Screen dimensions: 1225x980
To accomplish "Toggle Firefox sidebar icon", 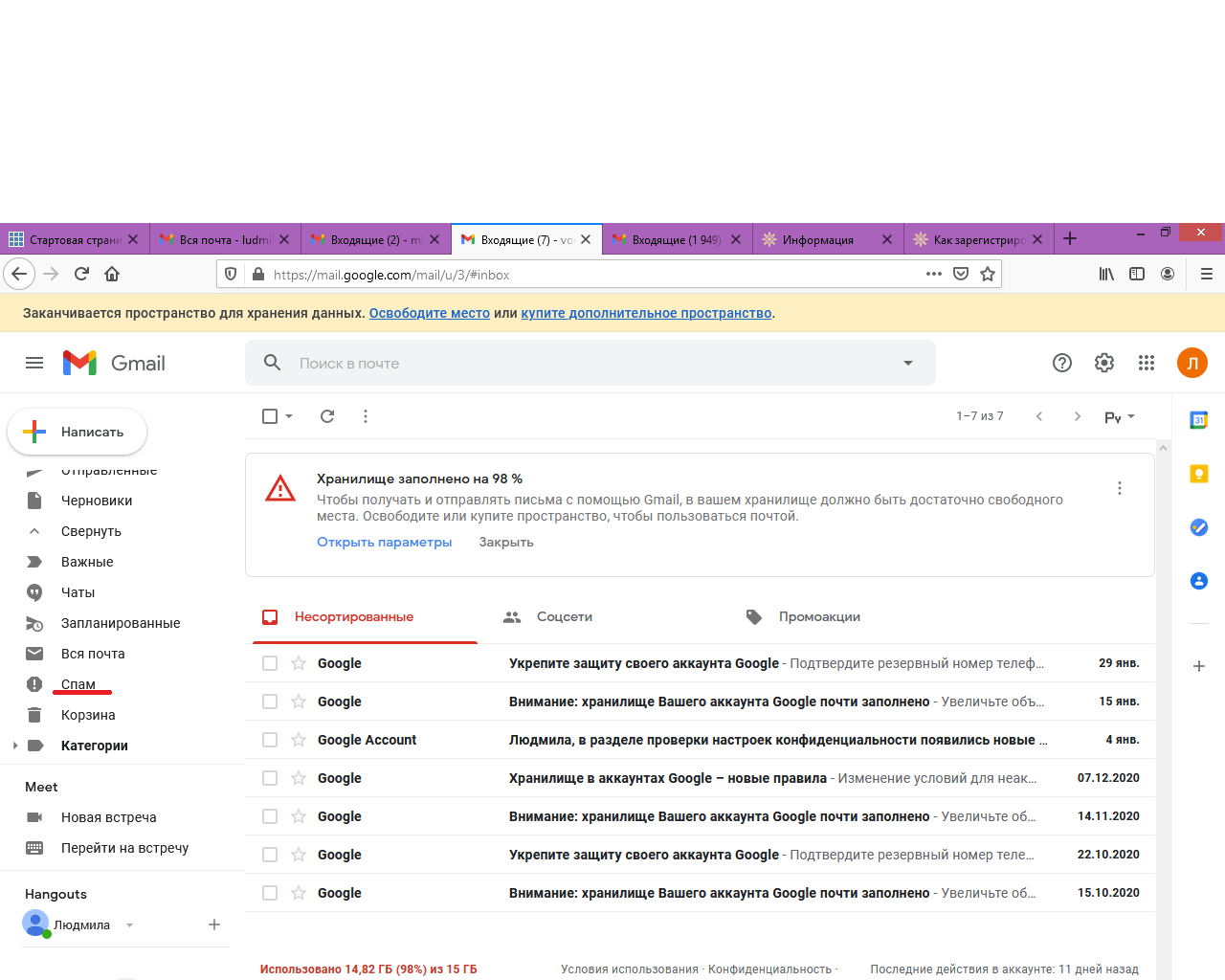I will [x=1137, y=274].
